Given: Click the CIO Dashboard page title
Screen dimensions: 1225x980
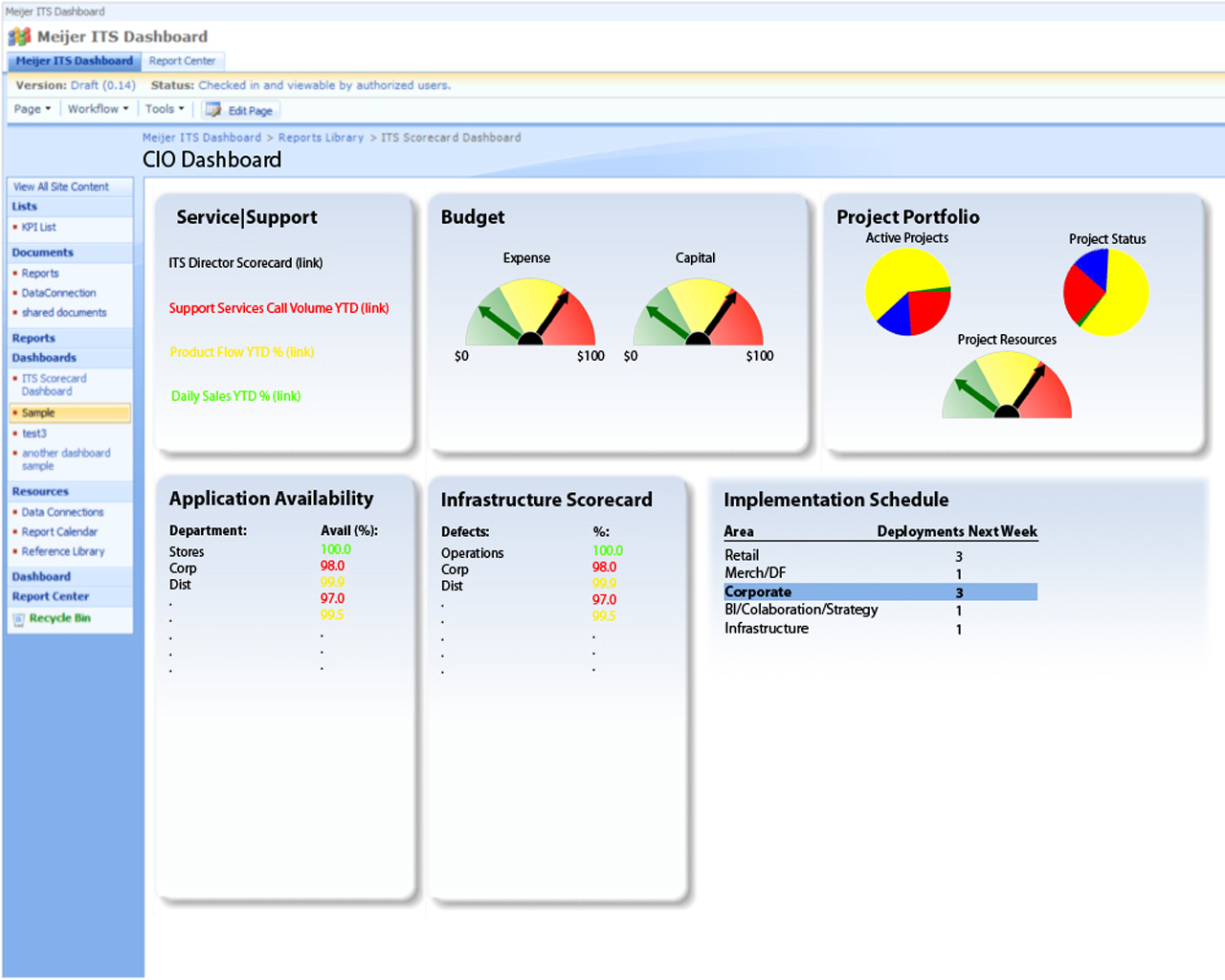Looking at the screenshot, I should click(x=212, y=160).
